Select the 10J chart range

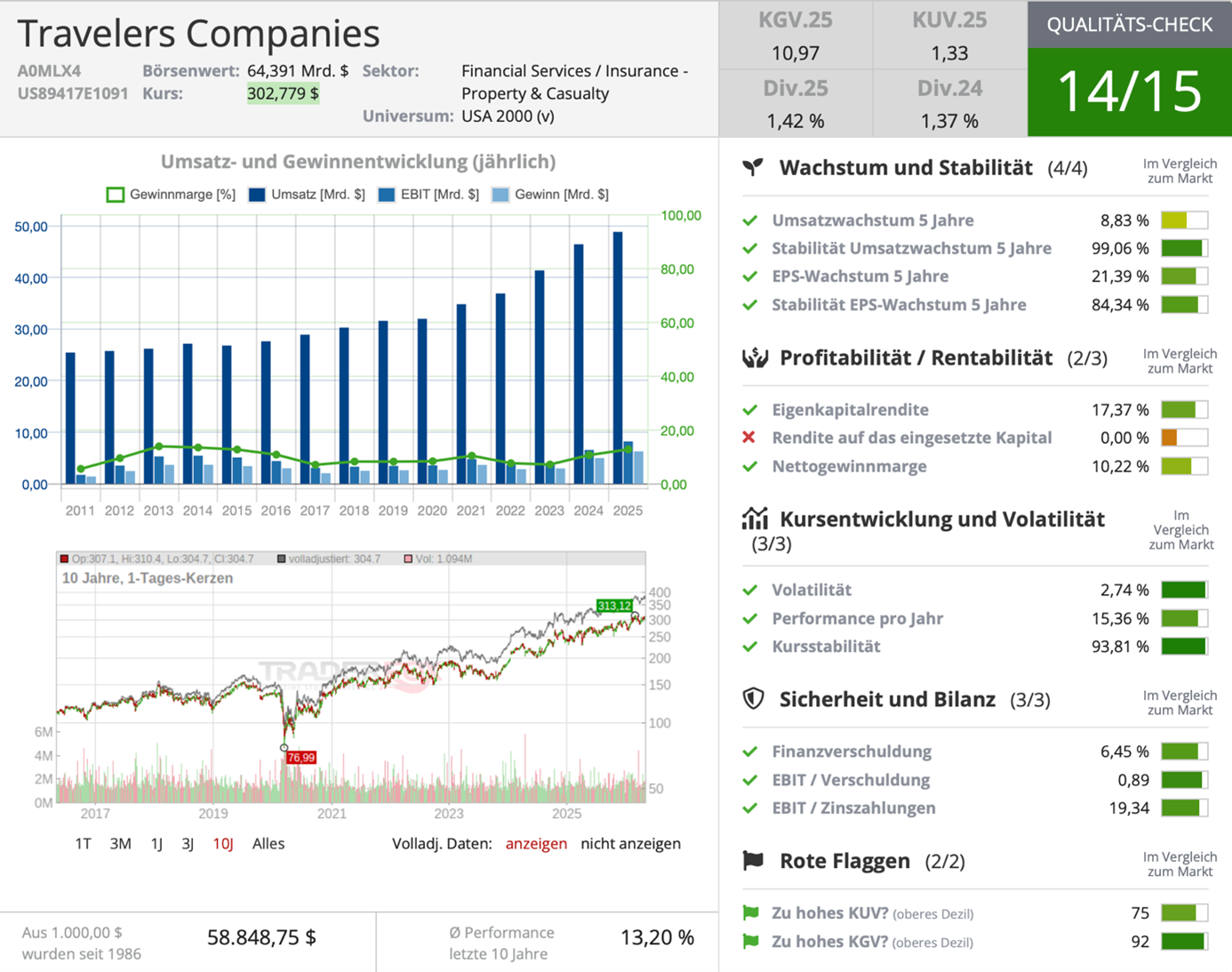click(223, 843)
